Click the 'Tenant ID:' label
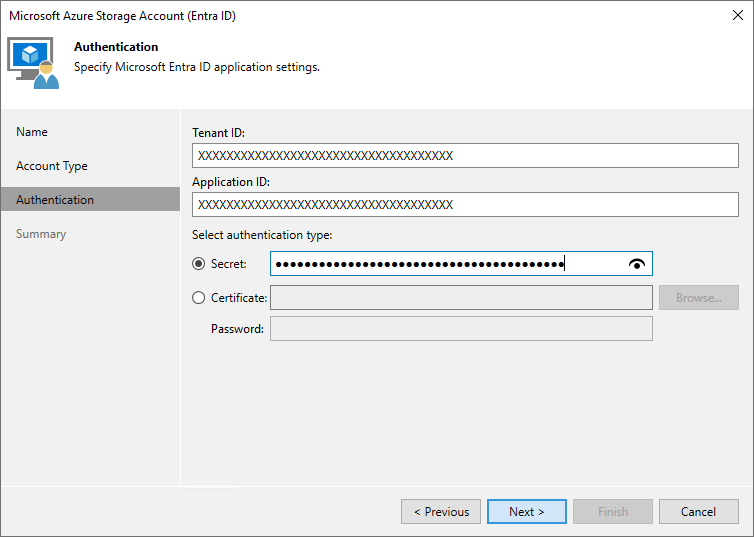 click(218, 133)
